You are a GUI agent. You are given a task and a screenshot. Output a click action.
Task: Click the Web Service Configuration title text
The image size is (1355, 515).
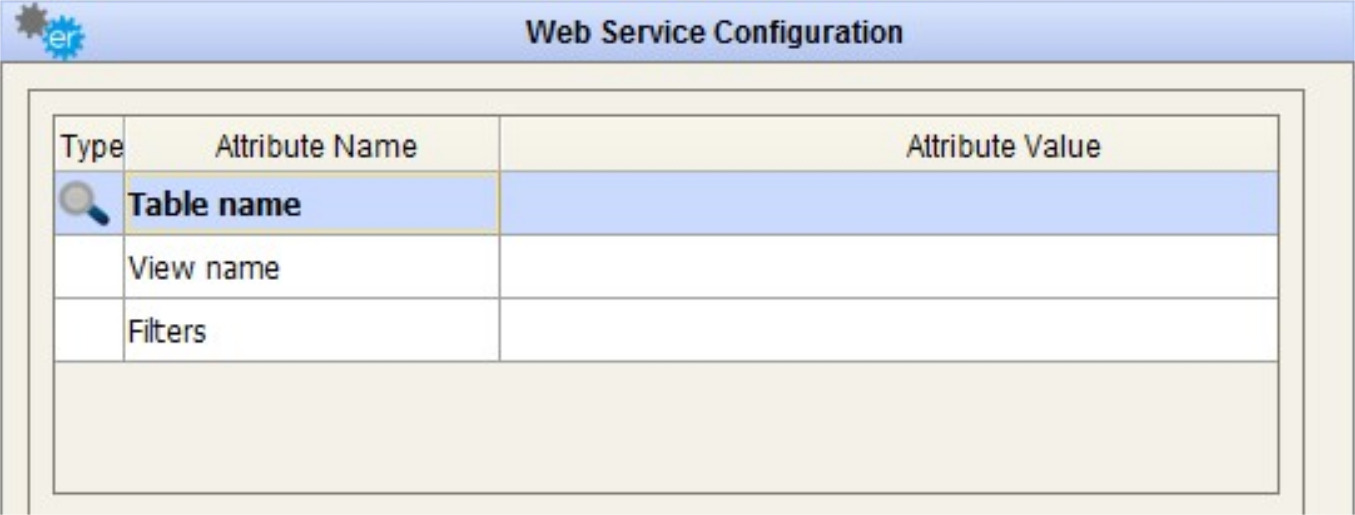(x=715, y=33)
